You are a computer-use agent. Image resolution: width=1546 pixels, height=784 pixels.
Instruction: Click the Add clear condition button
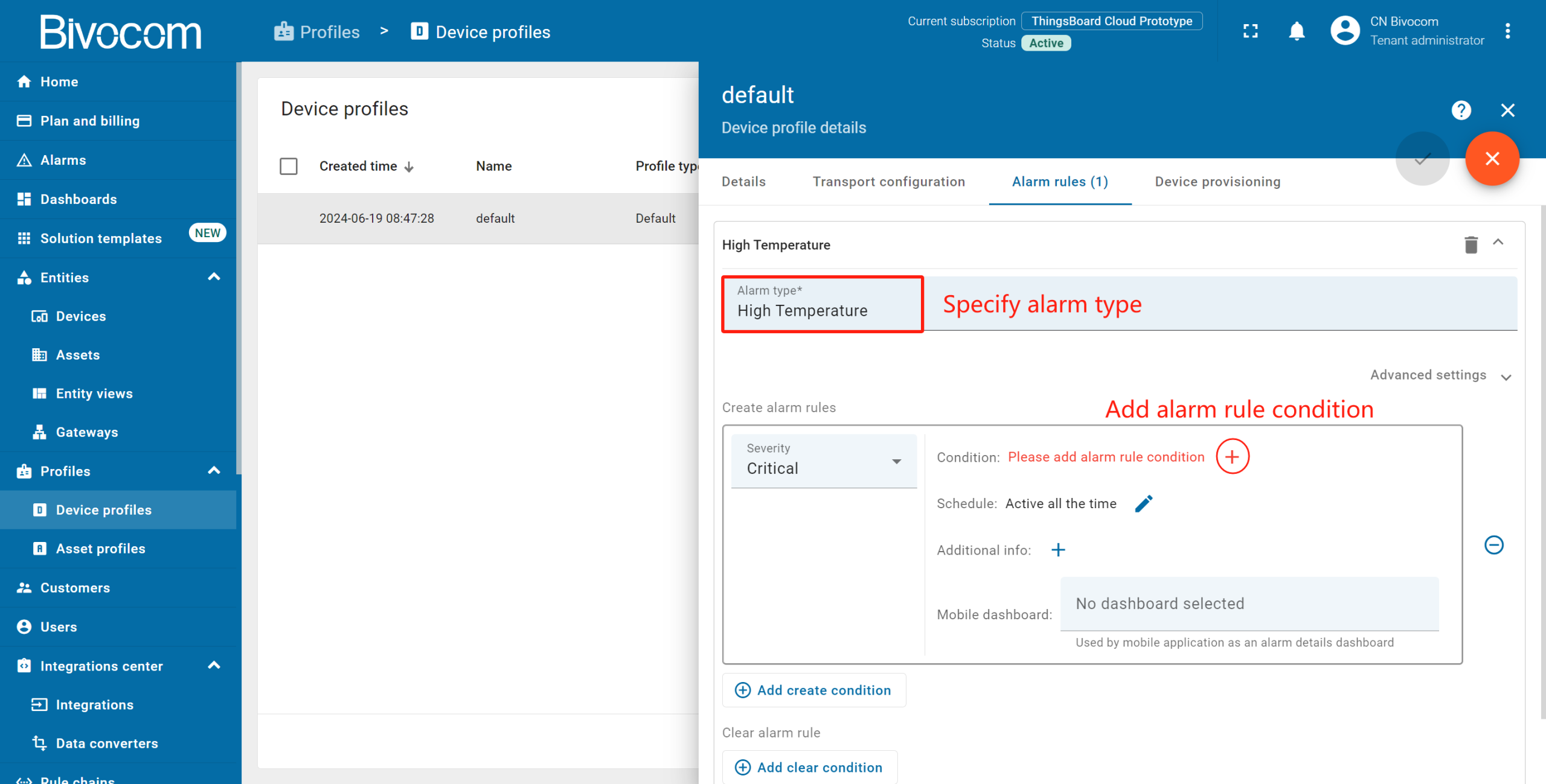[x=809, y=767]
